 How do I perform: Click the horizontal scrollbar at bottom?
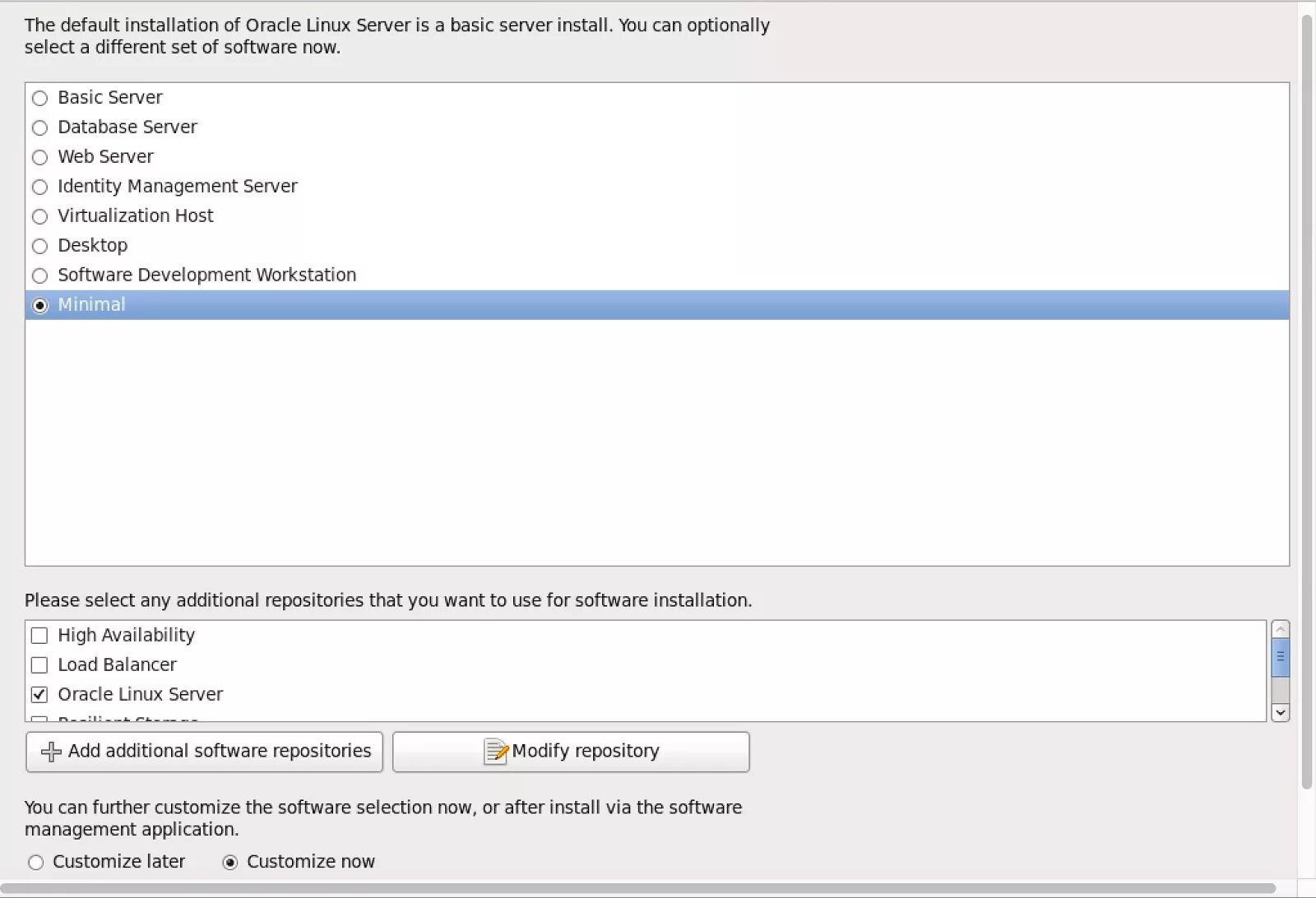pos(637,889)
